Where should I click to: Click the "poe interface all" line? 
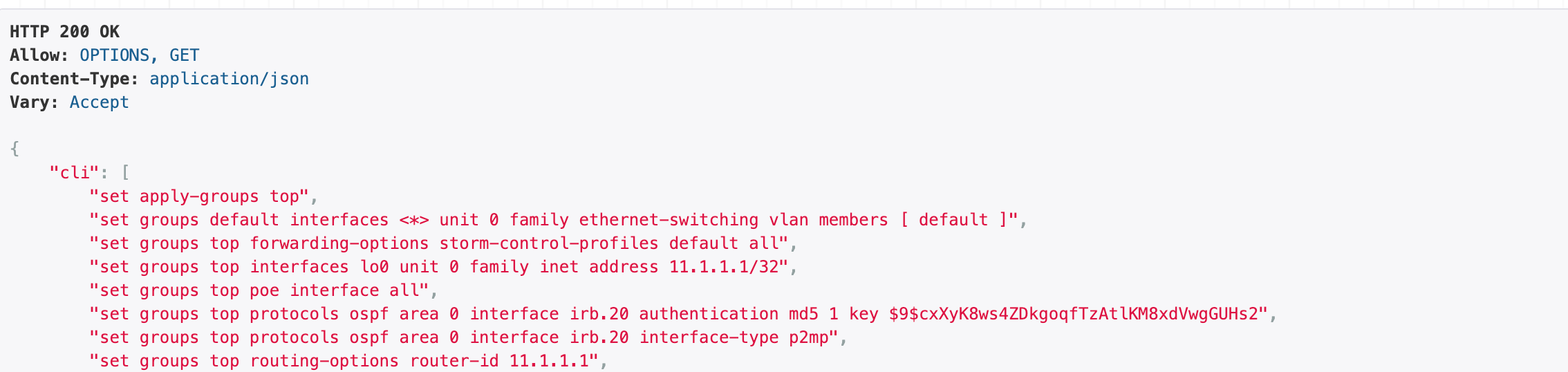[x=263, y=290]
